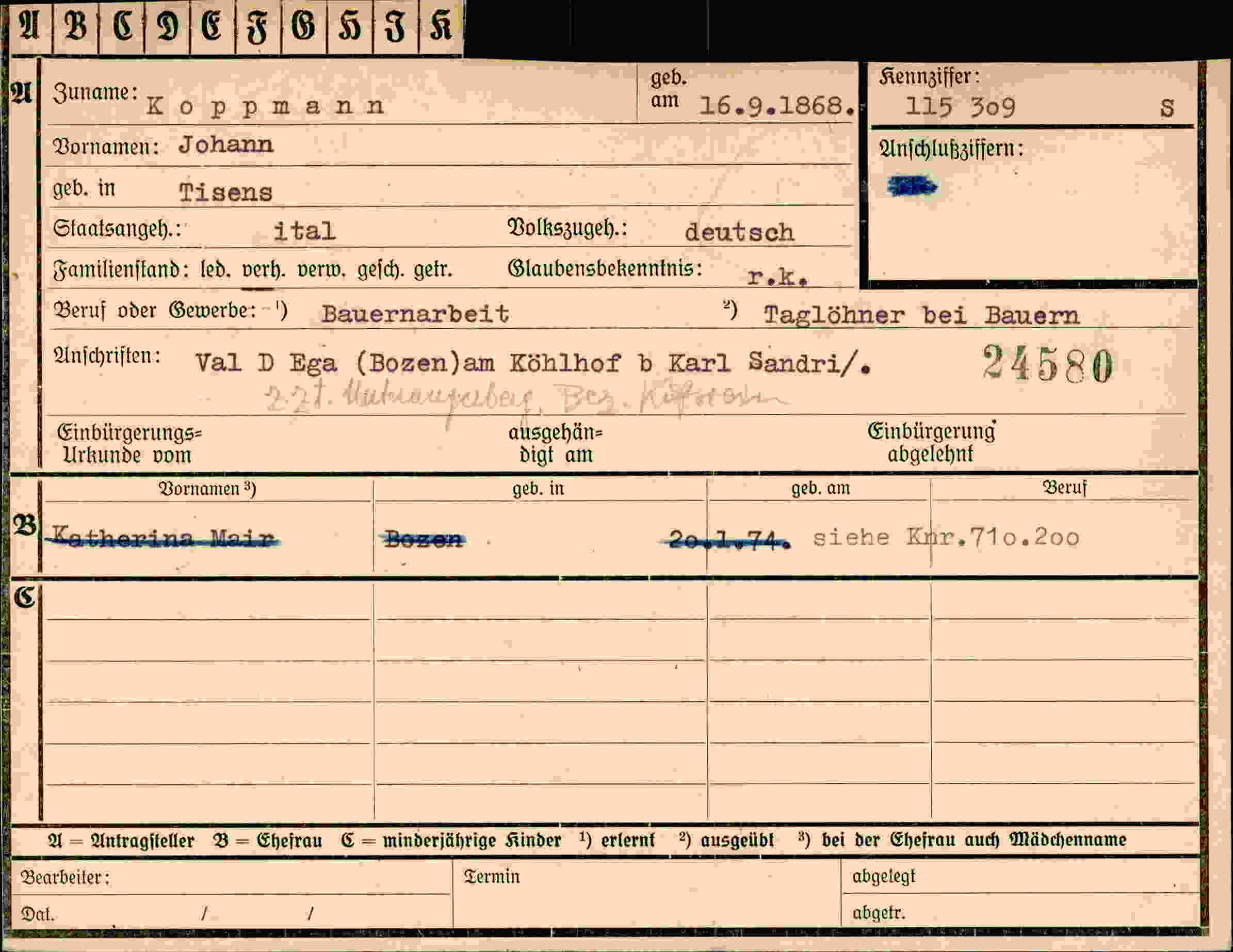1233x952 pixels.
Task: Select index tab letter H at top
Action: tap(350, 26)
